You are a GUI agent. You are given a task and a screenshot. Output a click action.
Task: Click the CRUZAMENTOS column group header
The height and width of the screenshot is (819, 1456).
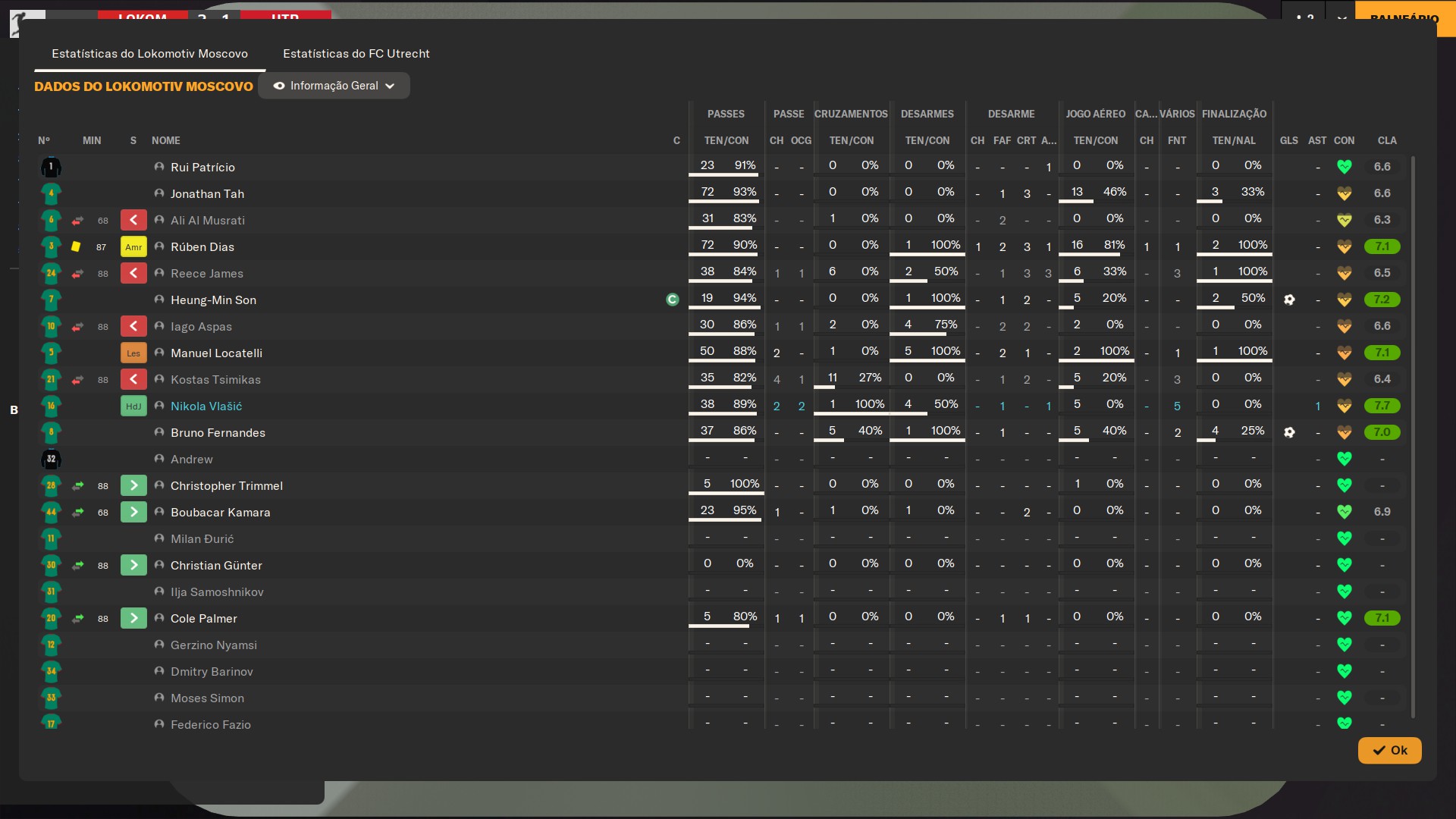point(851,114)
